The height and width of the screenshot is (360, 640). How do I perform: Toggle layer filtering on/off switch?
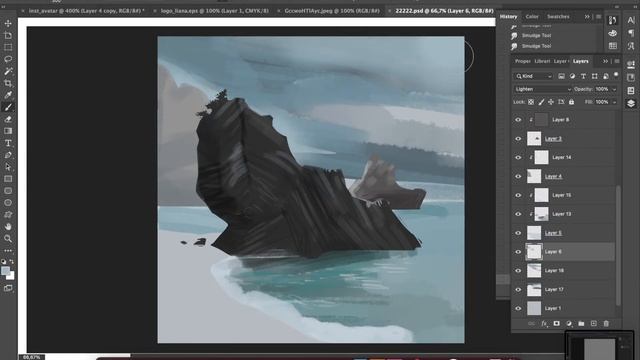point(616,75)
